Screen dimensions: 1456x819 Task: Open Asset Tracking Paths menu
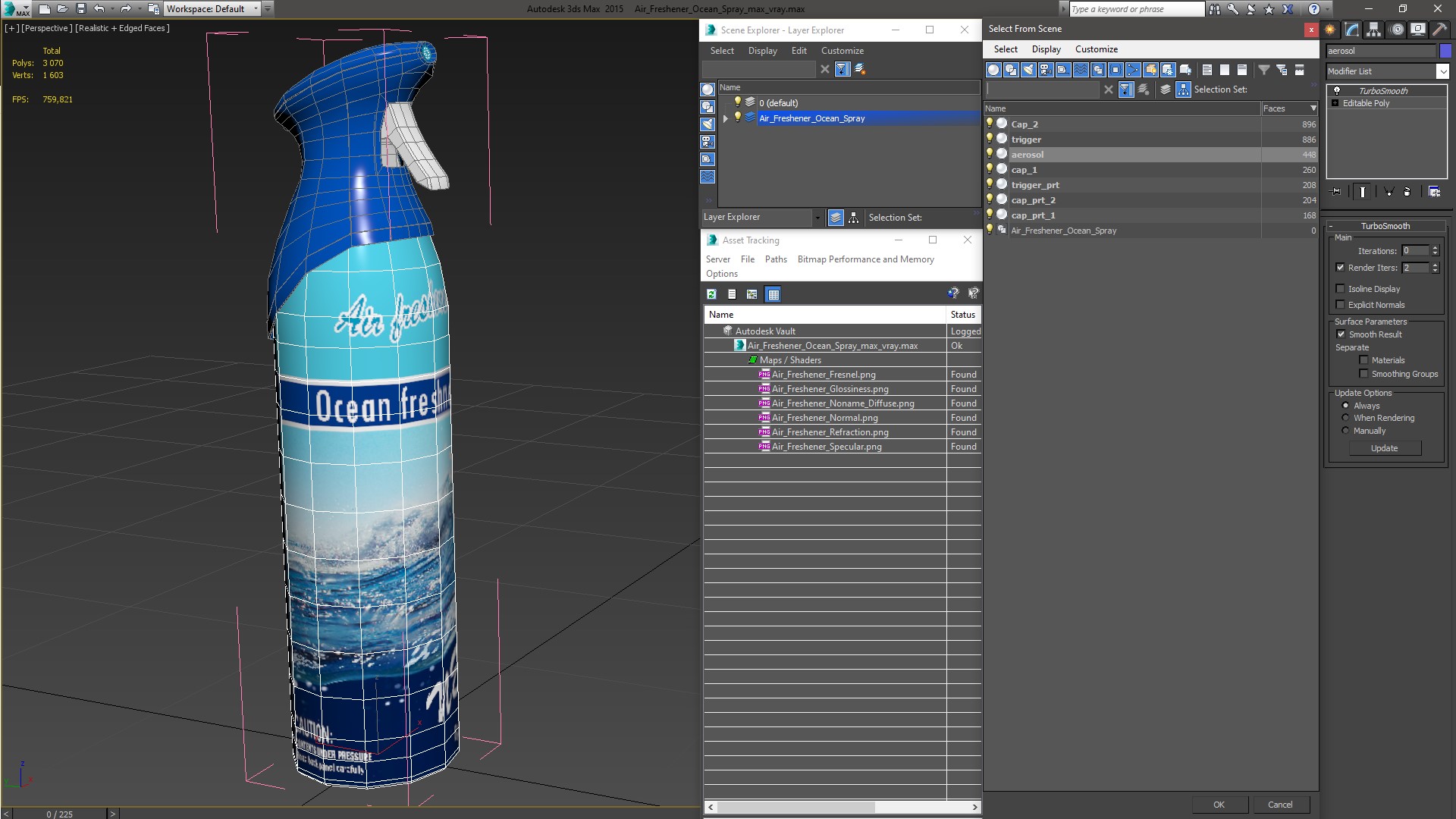point(776,259)
